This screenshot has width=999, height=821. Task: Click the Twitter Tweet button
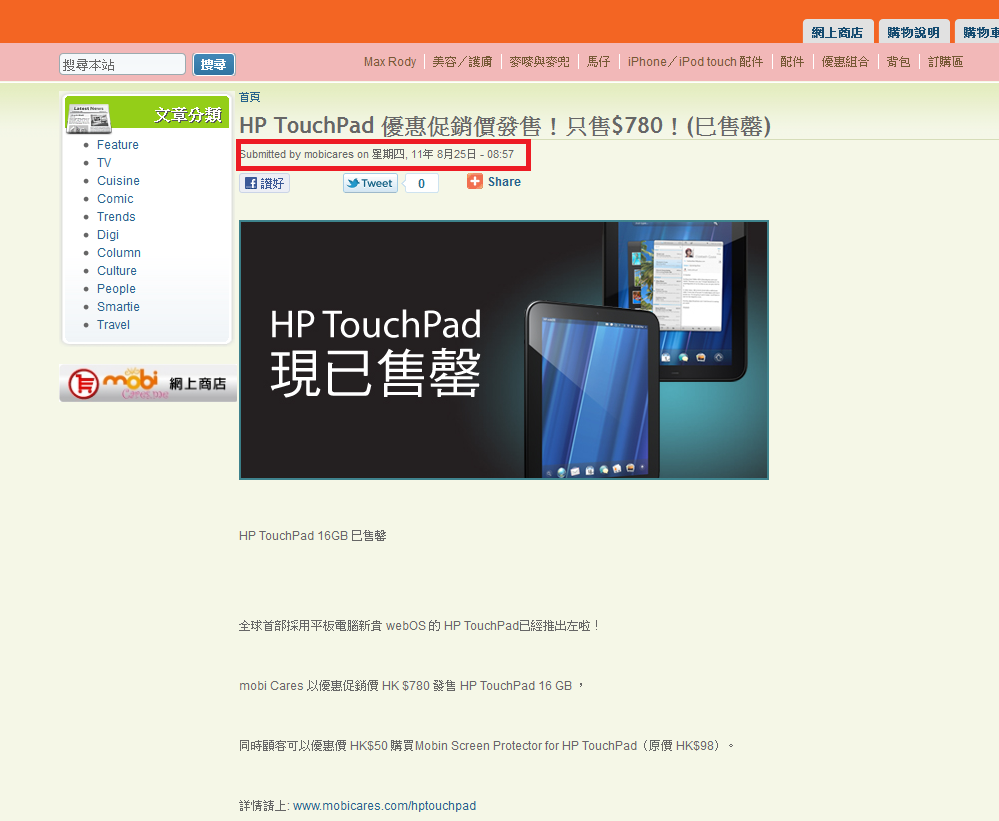(x=370, y=183)
